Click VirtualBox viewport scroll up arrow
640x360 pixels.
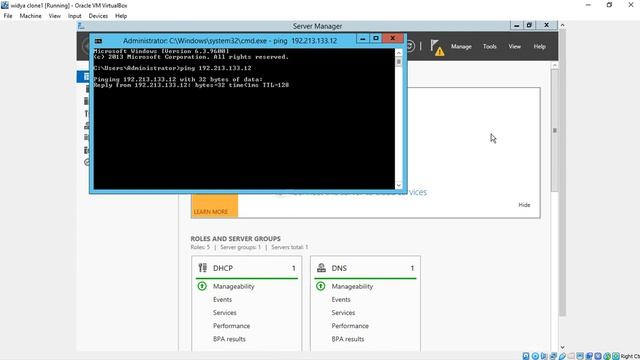(x=562, y=25)
